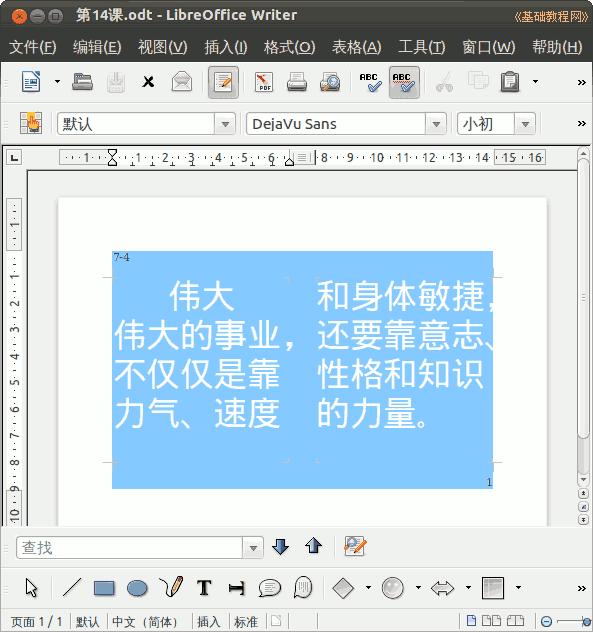Click Find Previous up arrow

[x=313, y=547]
